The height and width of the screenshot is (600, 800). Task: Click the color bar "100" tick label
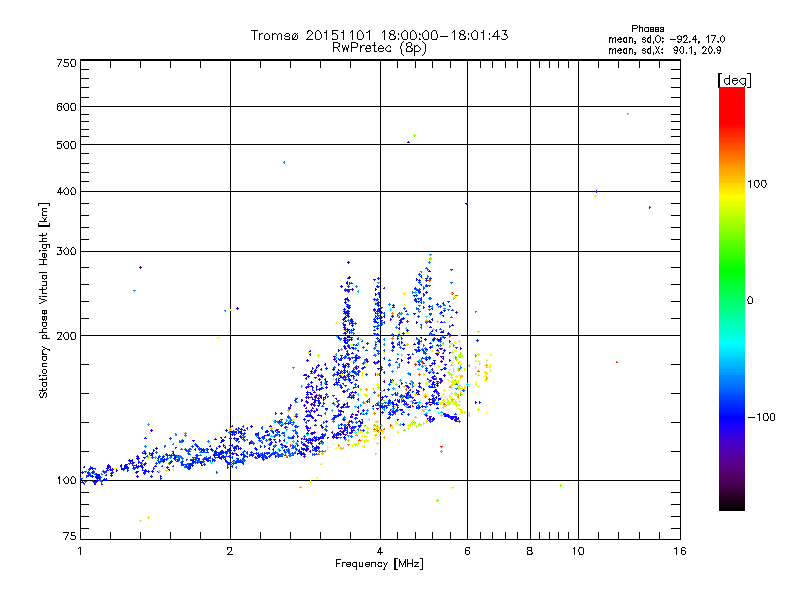[x=757, y=184]
